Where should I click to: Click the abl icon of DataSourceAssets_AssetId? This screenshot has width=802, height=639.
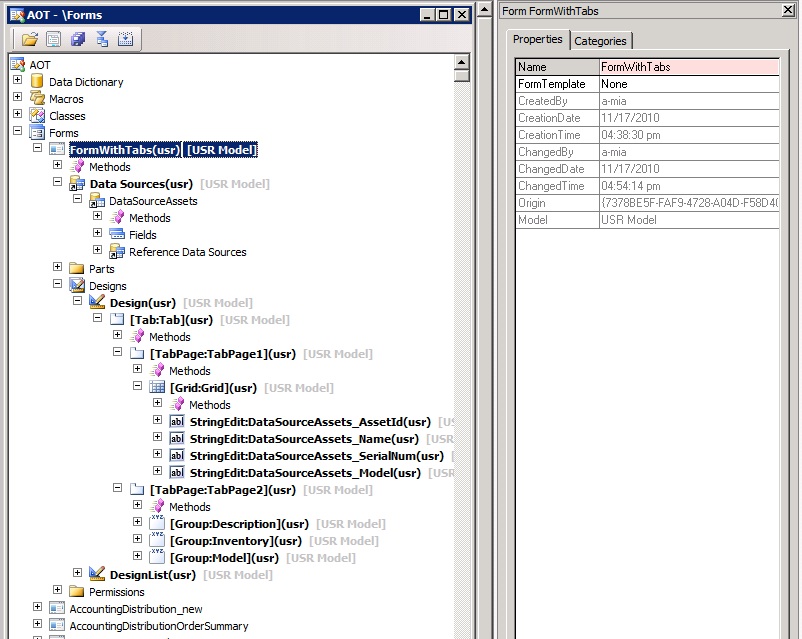[x=177, y=422]
